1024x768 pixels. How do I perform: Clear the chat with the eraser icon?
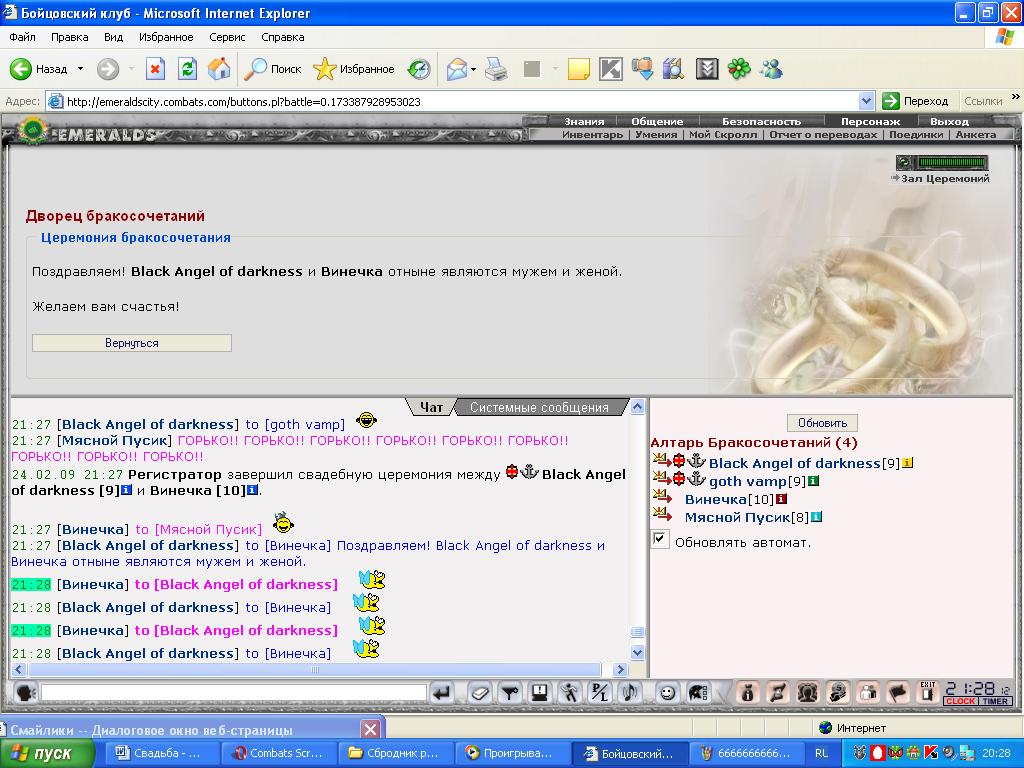coord(479,692)
